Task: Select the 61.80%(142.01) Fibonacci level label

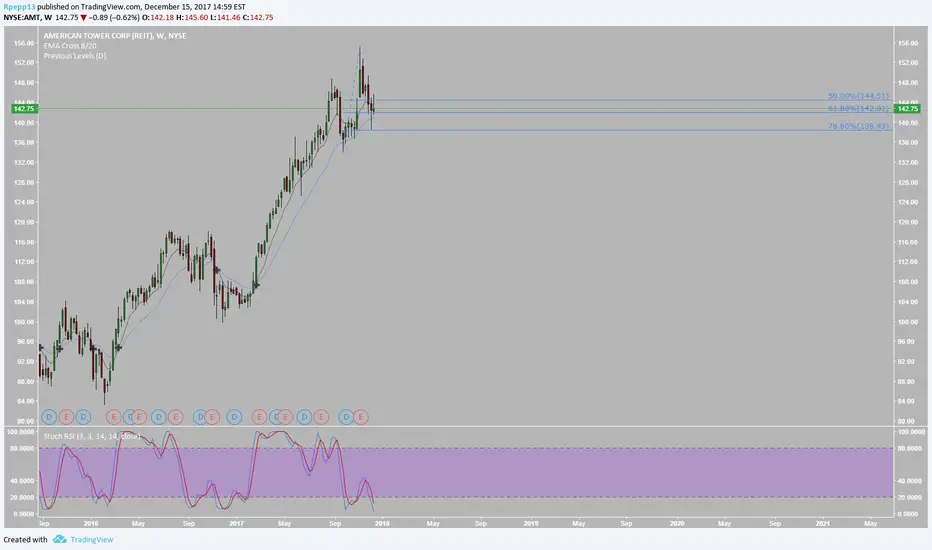Action: [x=858, y=108]
